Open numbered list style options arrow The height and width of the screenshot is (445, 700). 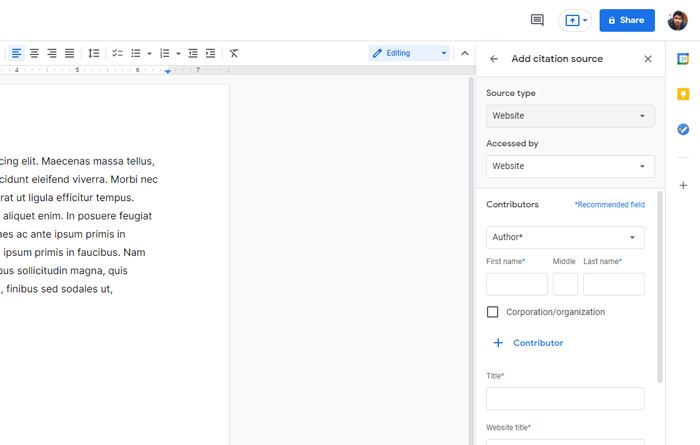tap(179, 54)
